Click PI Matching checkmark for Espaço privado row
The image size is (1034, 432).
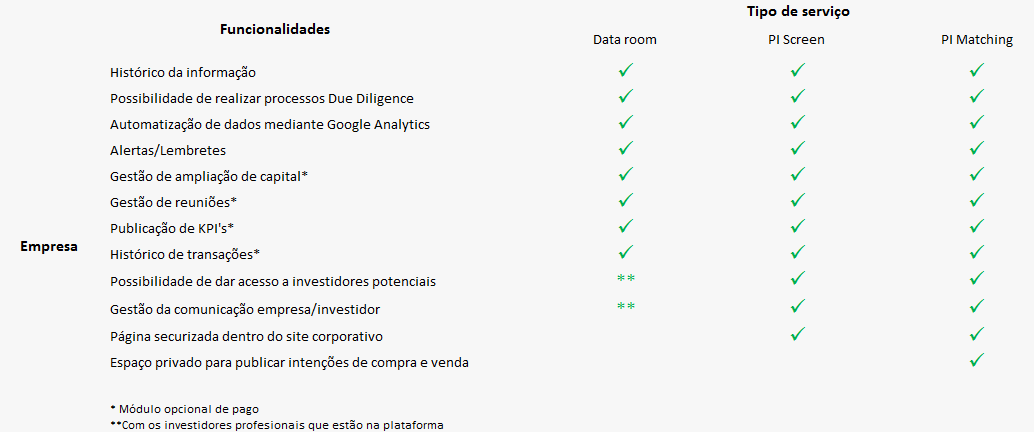977,359
